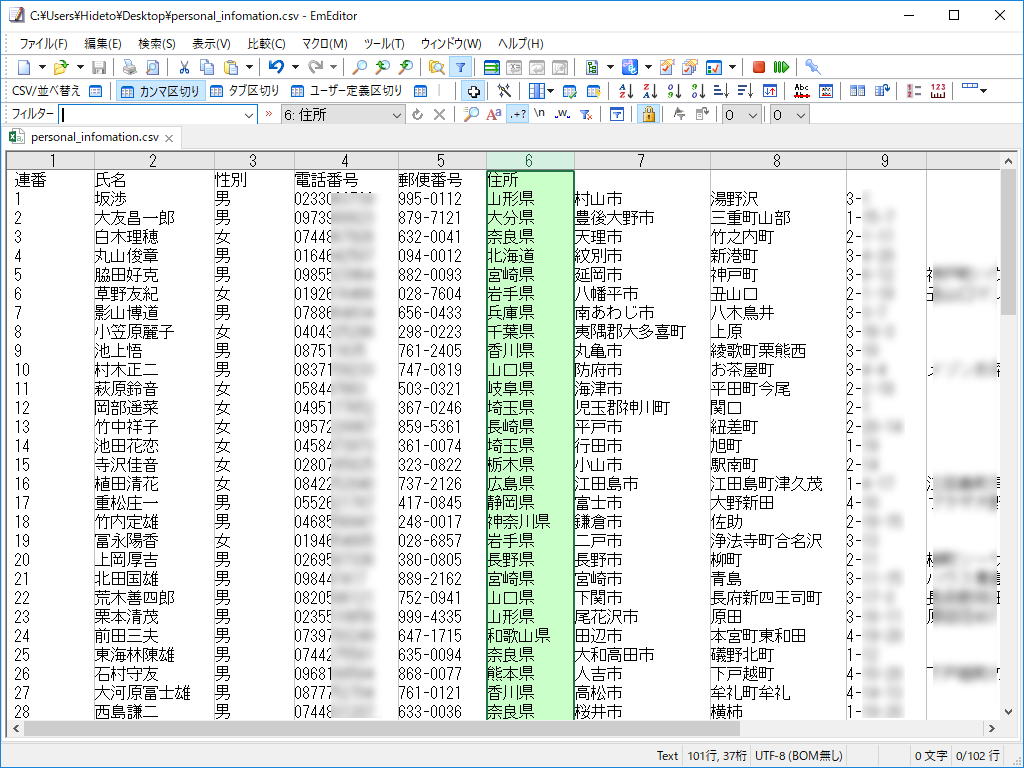The width and height of the screenshot is (1024, 768).
Task: Open New file dropdown arrow
Action: (42, 67)
